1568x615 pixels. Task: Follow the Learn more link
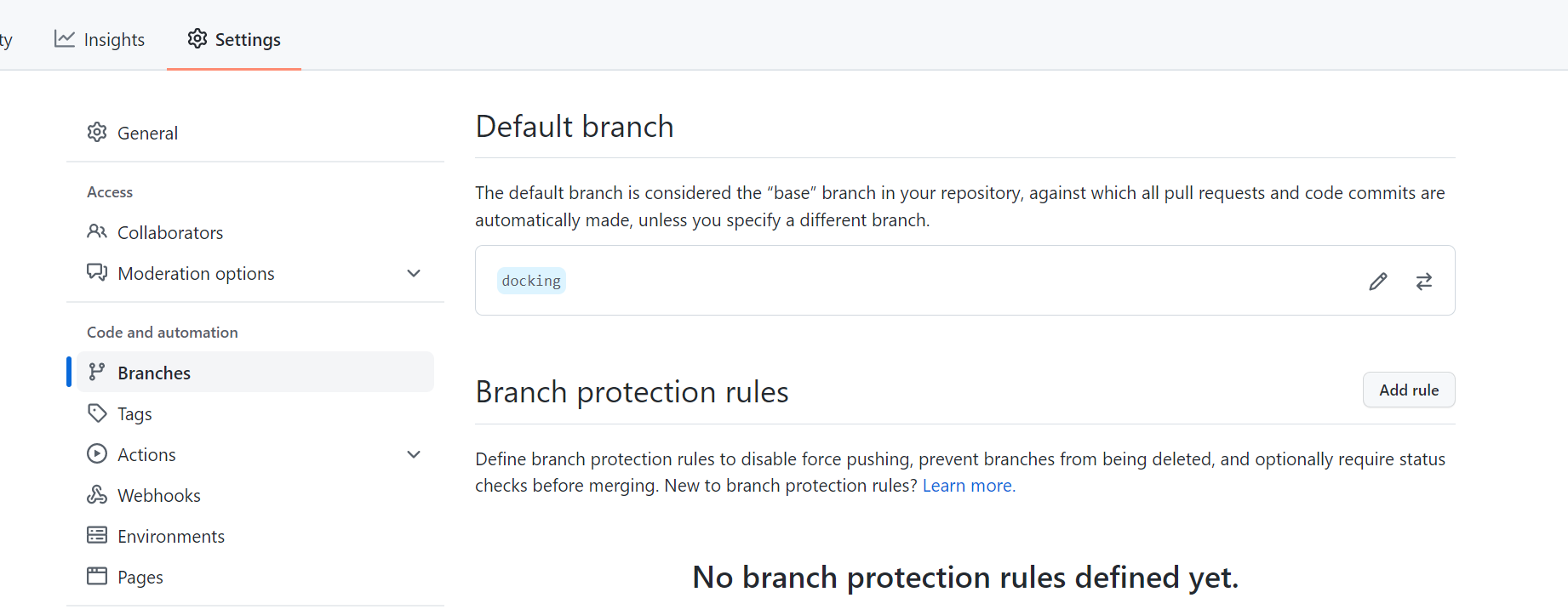pos(969,486)
